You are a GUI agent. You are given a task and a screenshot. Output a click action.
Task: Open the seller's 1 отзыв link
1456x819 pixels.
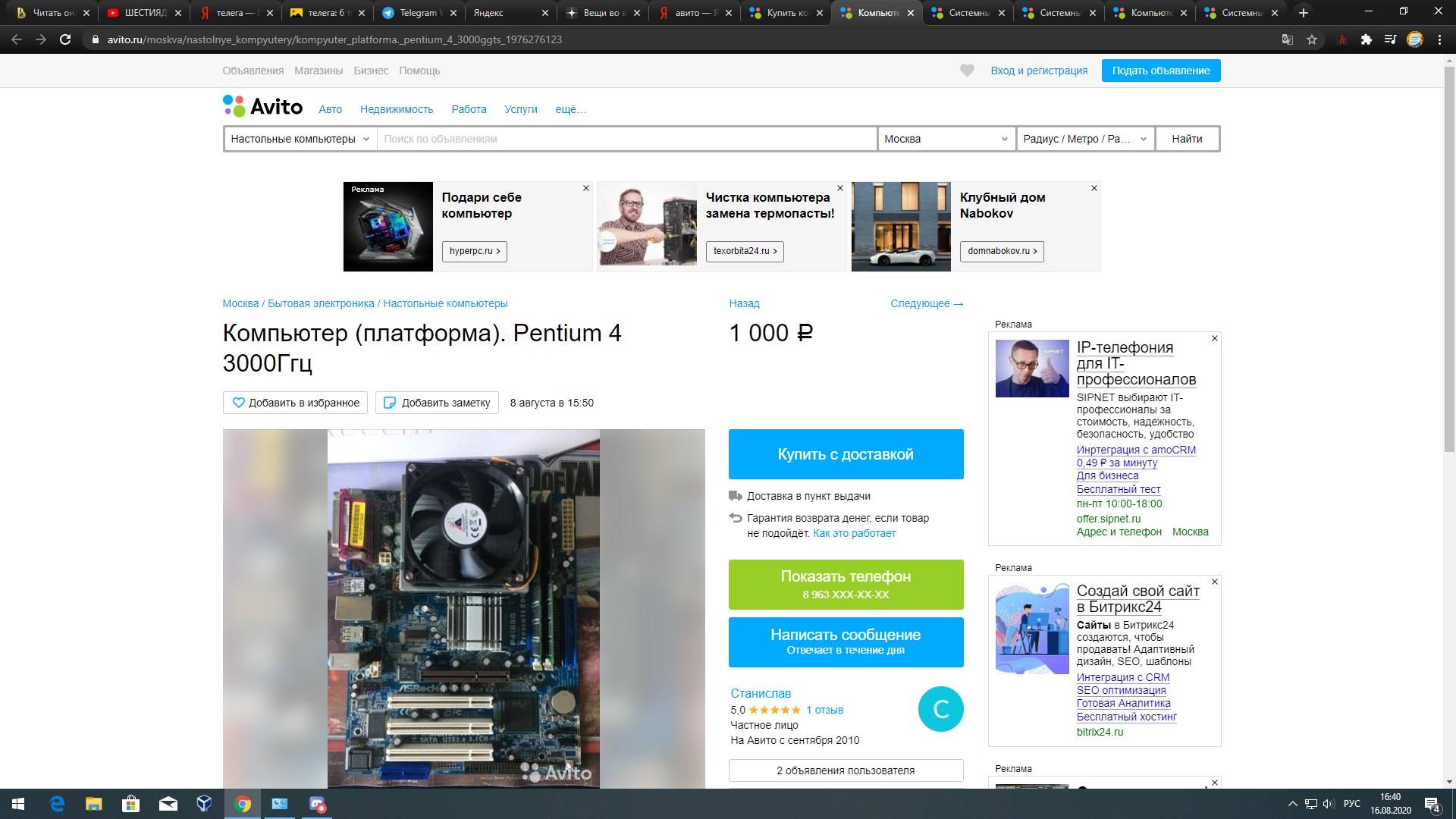point(824,710)
